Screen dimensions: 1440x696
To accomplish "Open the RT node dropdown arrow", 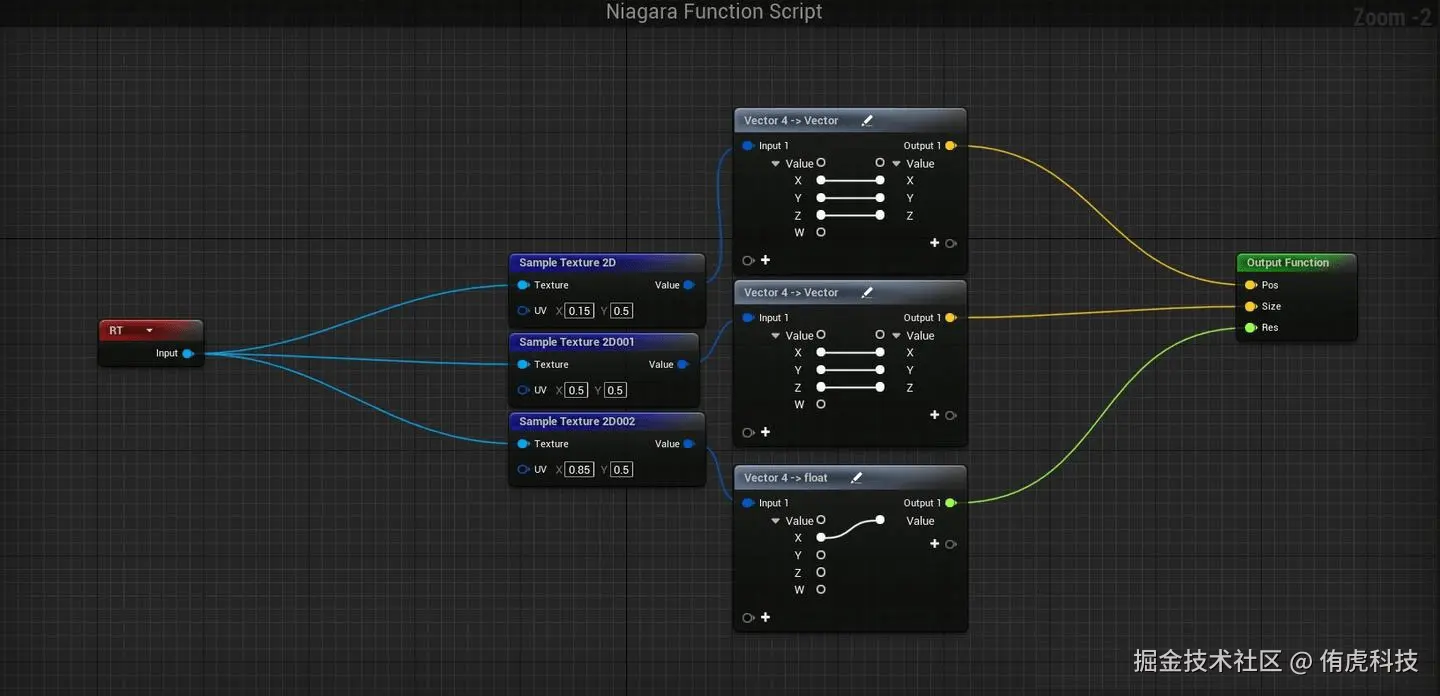I will click(150, 331).
